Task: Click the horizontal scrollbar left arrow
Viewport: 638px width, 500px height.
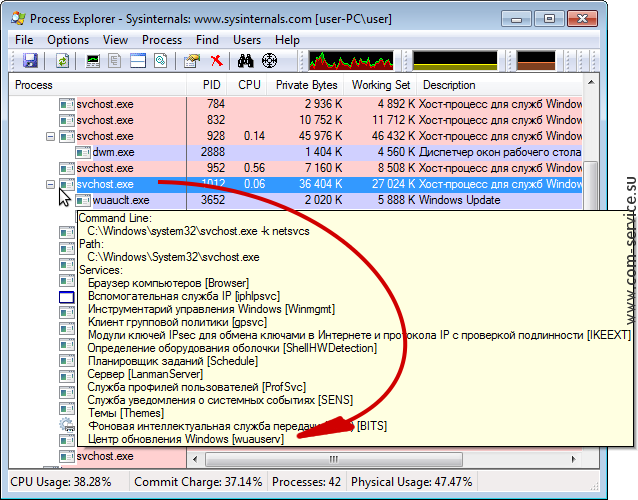Action: [195, 459]
